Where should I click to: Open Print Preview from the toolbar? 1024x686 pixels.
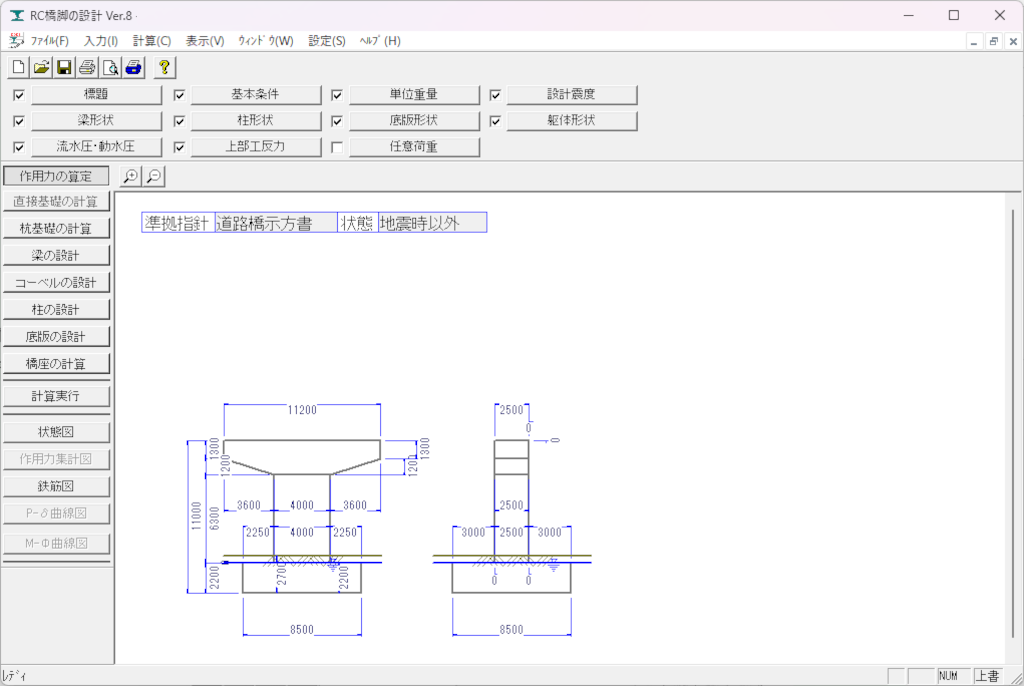tap(110, 68)
